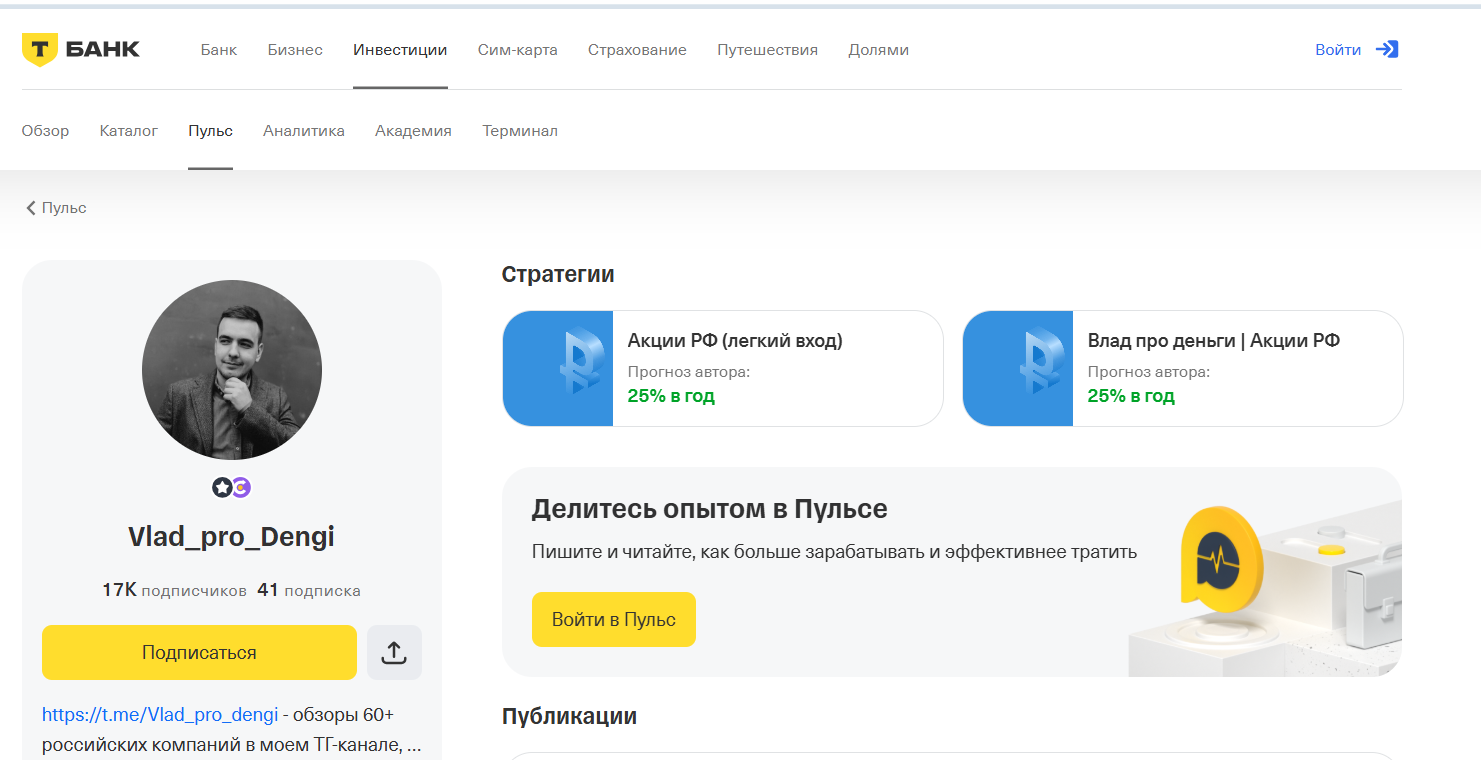Click the БАНК wordmark text
Screen dimensions: 1481x760
(x=103, y=49)
